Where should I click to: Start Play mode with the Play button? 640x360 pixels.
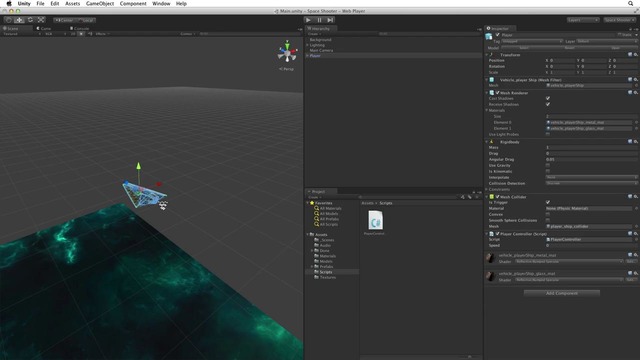(309, 20)
